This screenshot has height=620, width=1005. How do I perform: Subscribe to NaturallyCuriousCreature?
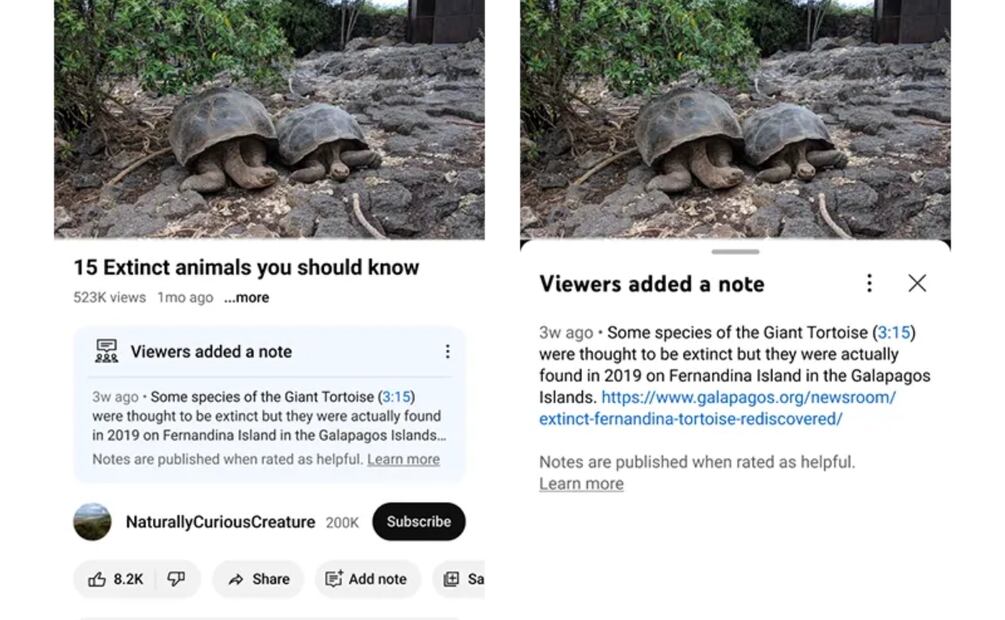pyautogui.click(x=418, y=522)
